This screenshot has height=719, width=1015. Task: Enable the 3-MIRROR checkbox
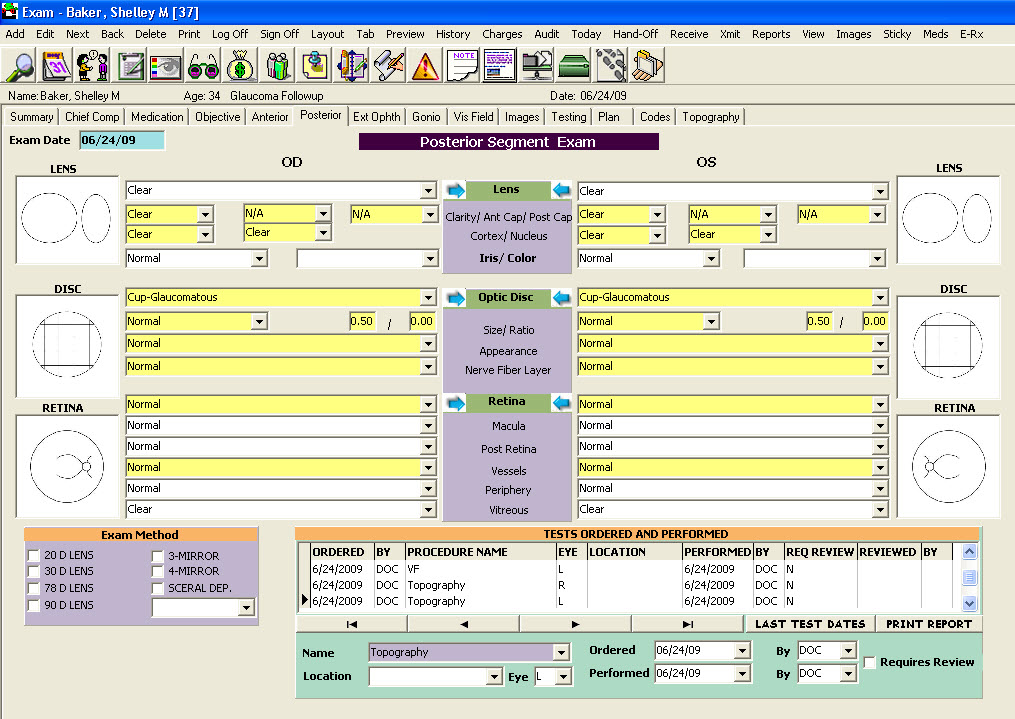157,556
